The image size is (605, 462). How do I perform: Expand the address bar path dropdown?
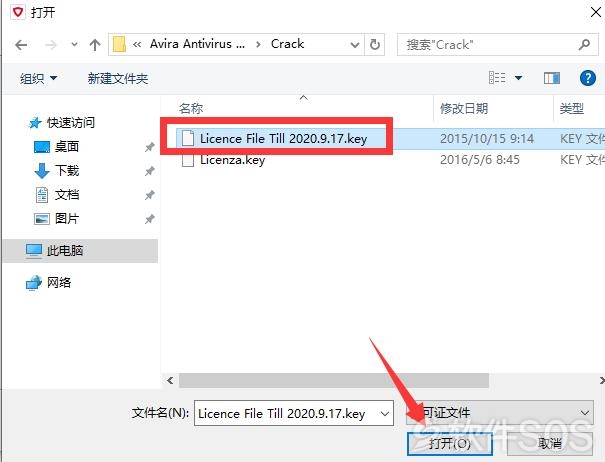[355, 45]
